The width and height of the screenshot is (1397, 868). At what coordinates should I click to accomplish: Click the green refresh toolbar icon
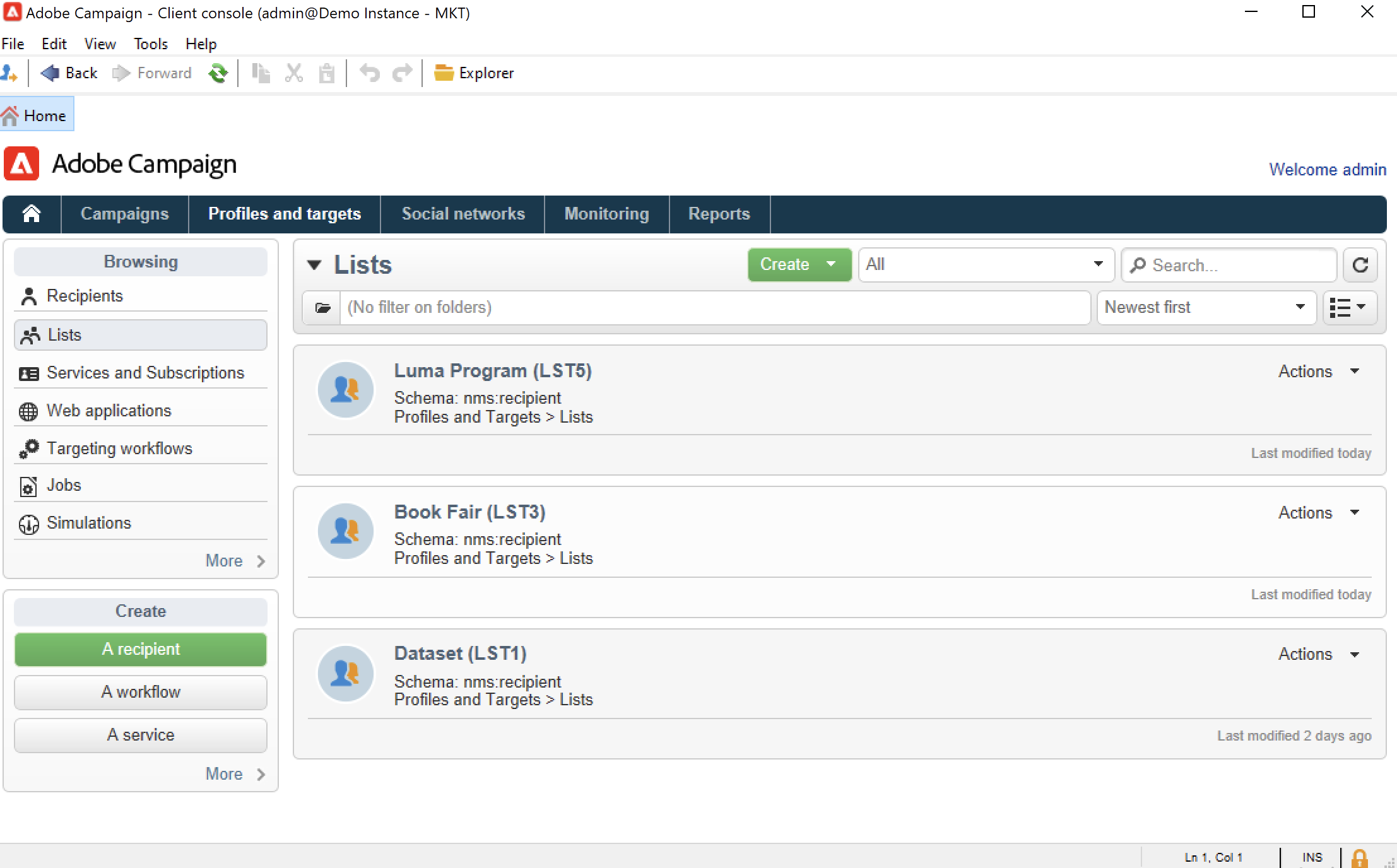218,73
